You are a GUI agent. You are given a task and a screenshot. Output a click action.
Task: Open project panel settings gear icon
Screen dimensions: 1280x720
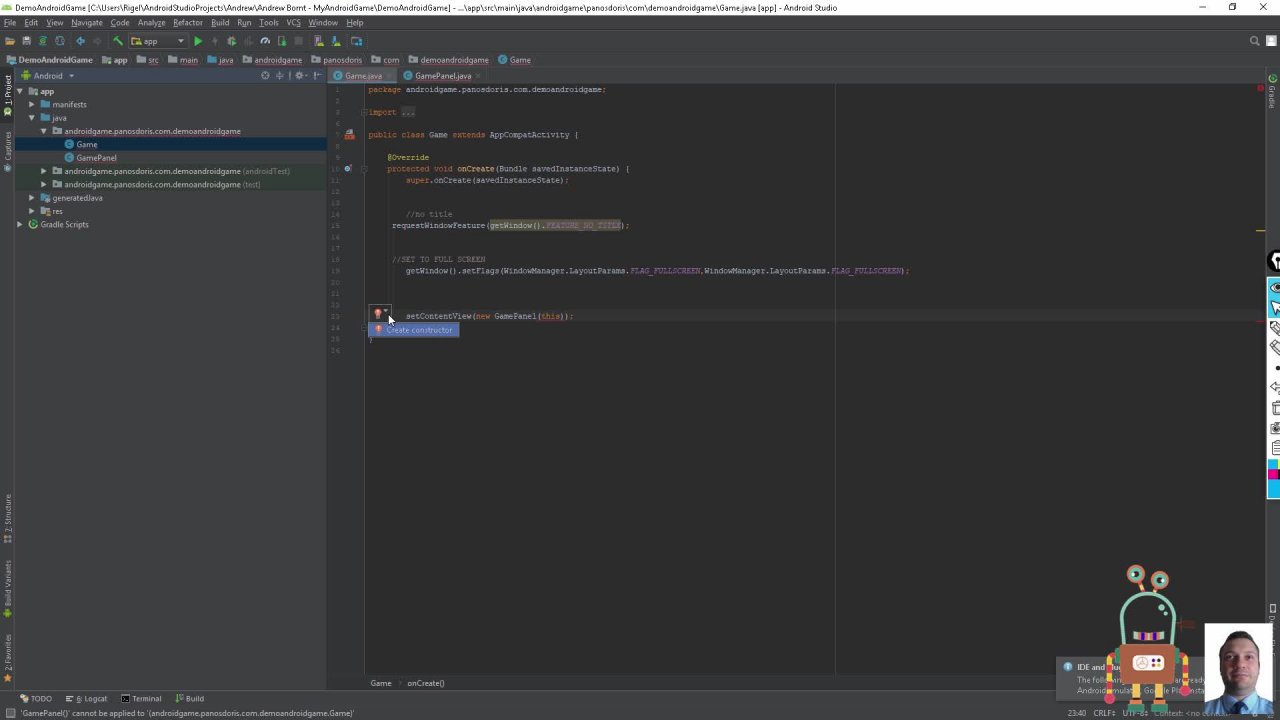click(x=299, y=76)
